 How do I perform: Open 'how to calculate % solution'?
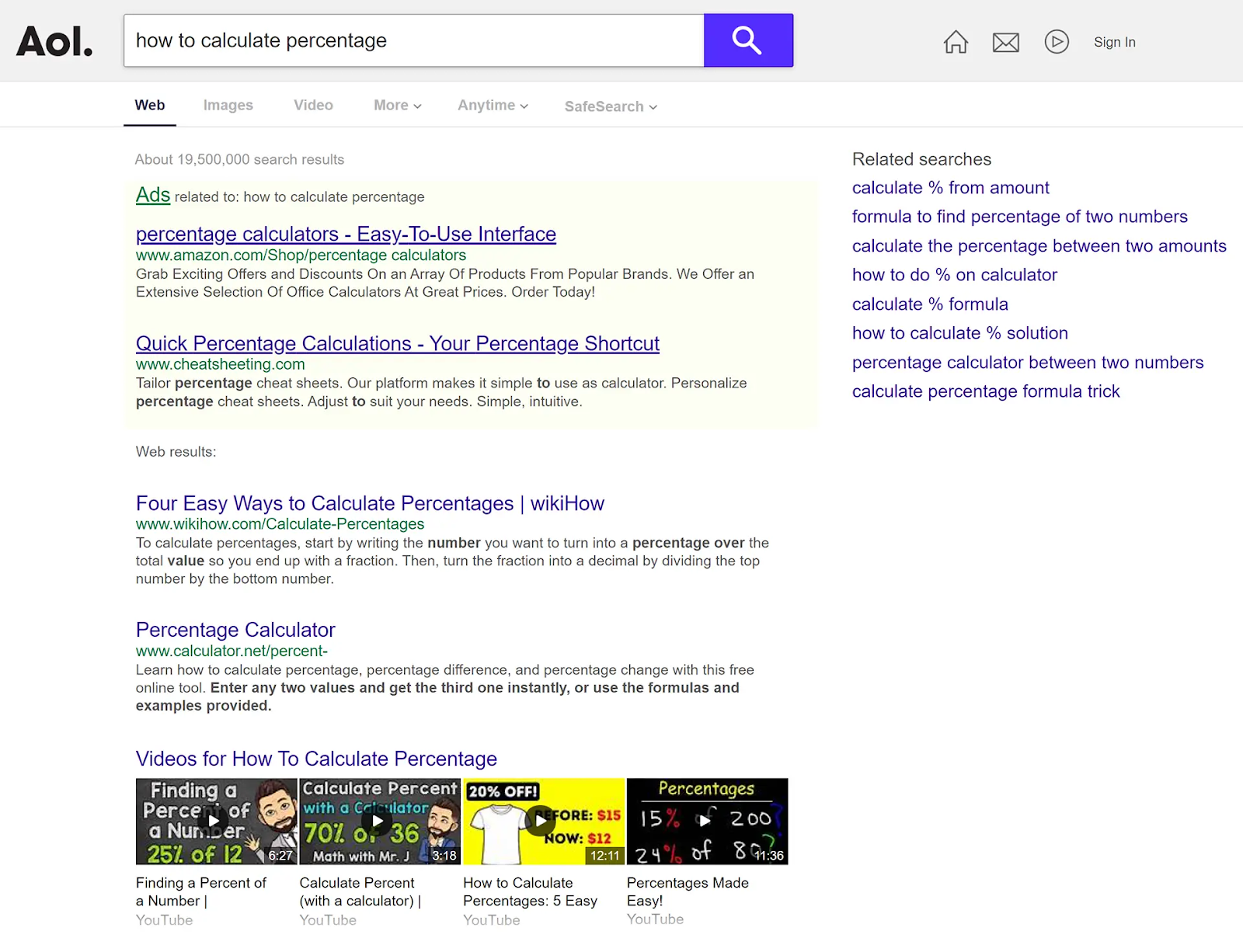point(959,333)
